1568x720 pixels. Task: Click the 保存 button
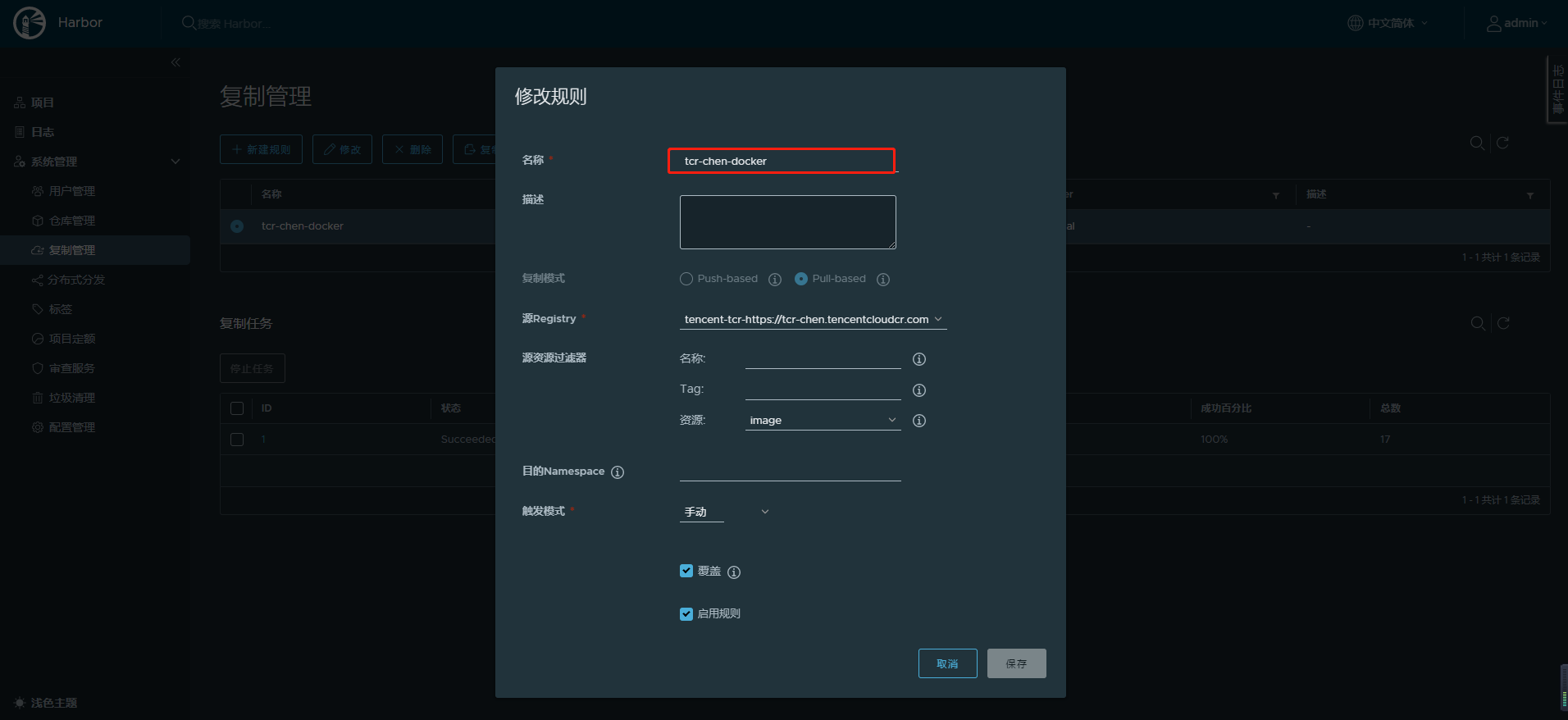(x=1016, y=663)
